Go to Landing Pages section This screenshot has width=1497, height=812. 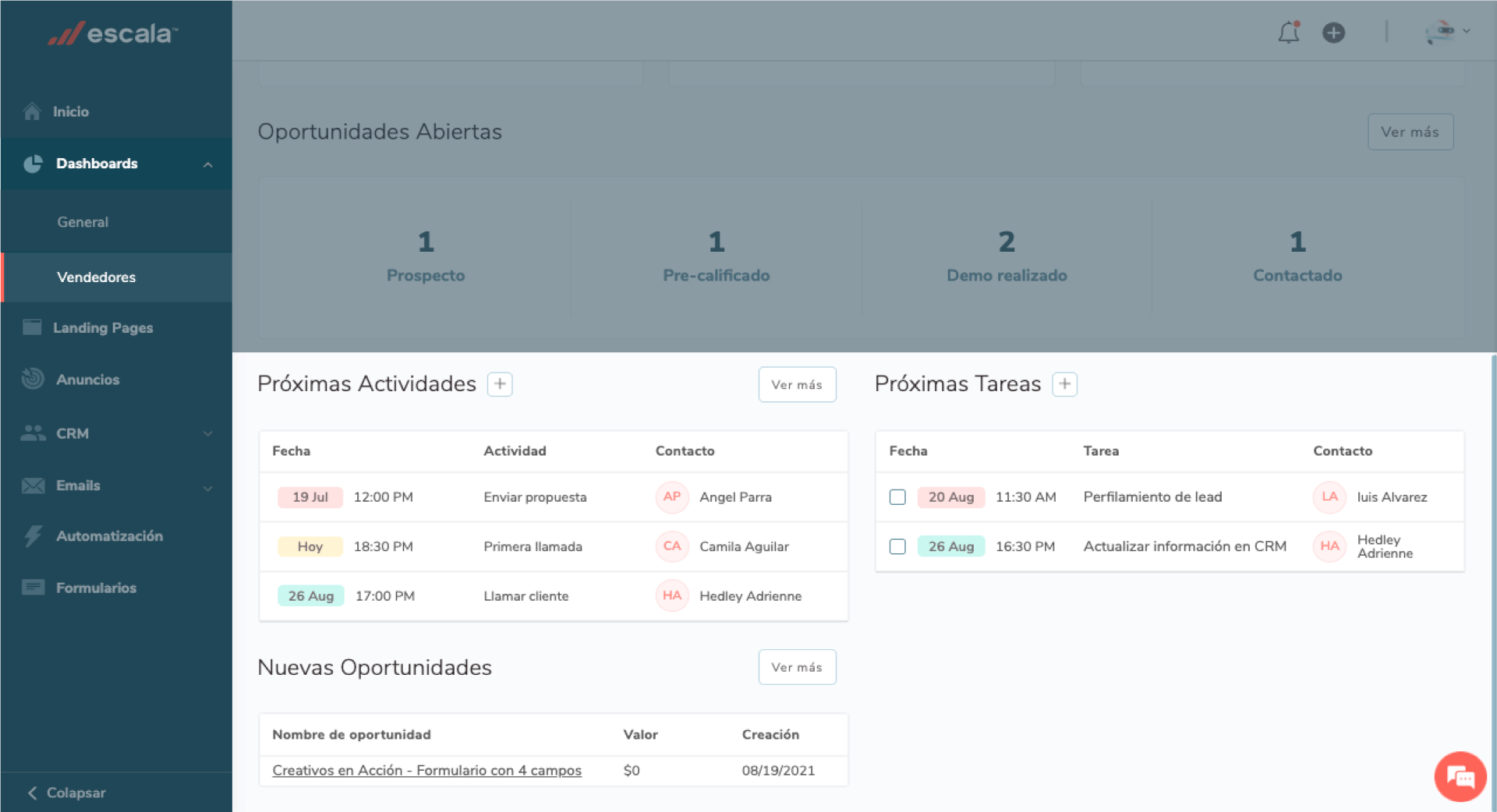(x=102, y=328)
